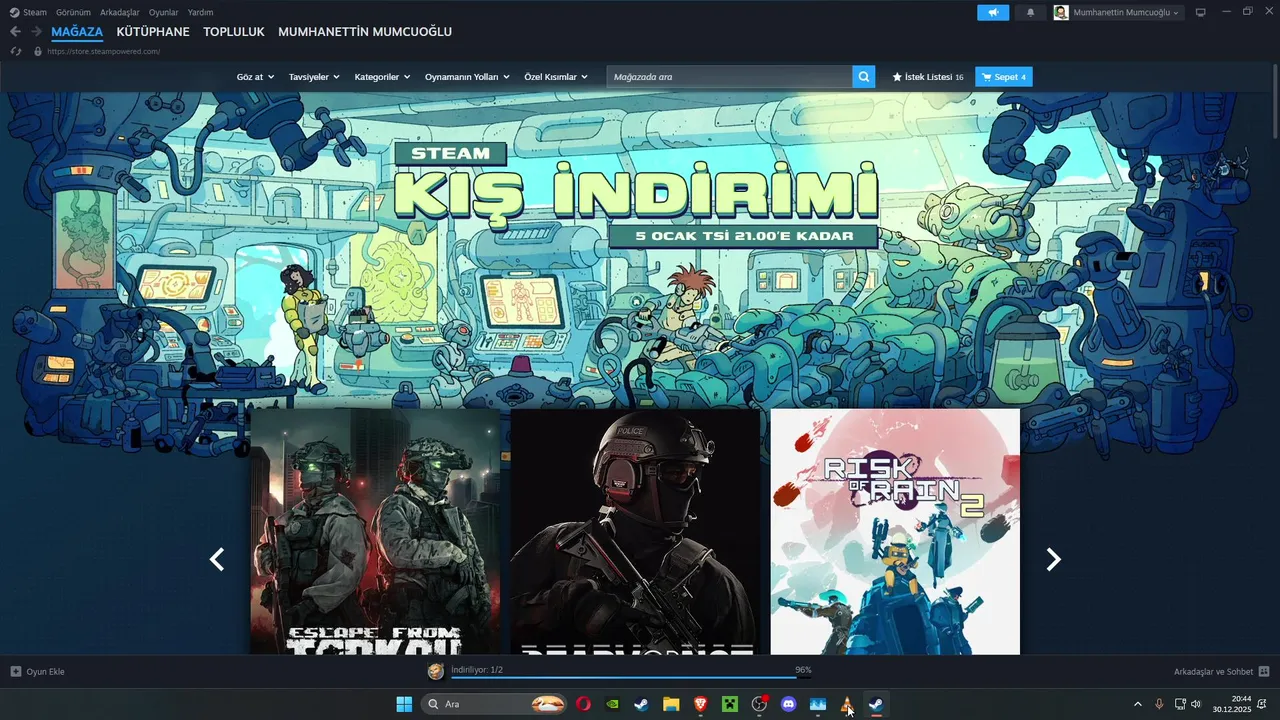The image size is (1280, 720).
Task: Open File Explorer from the taskbar
Action: point(671,704)
